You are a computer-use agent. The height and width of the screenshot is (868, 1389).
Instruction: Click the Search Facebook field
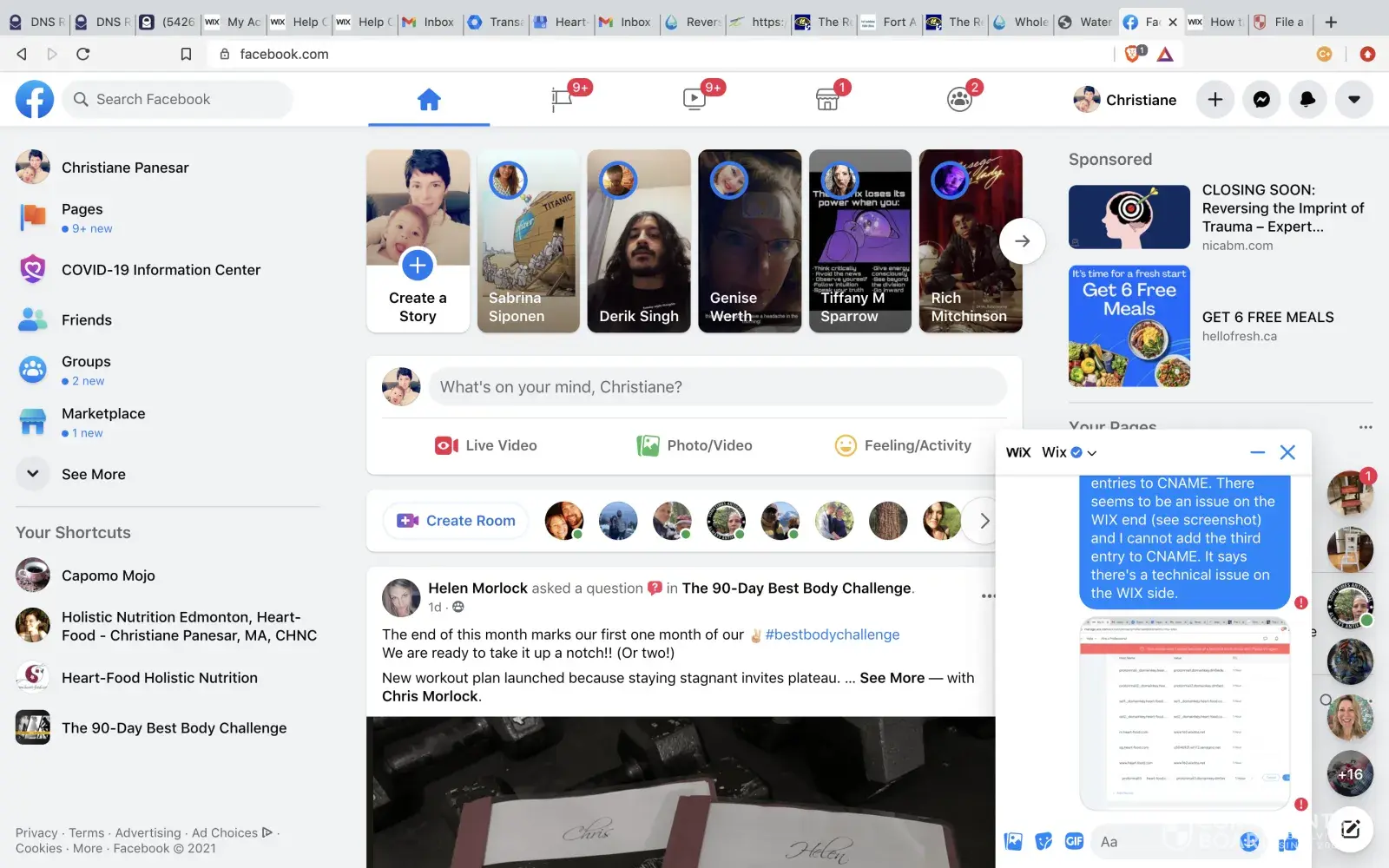coord(182,100)
